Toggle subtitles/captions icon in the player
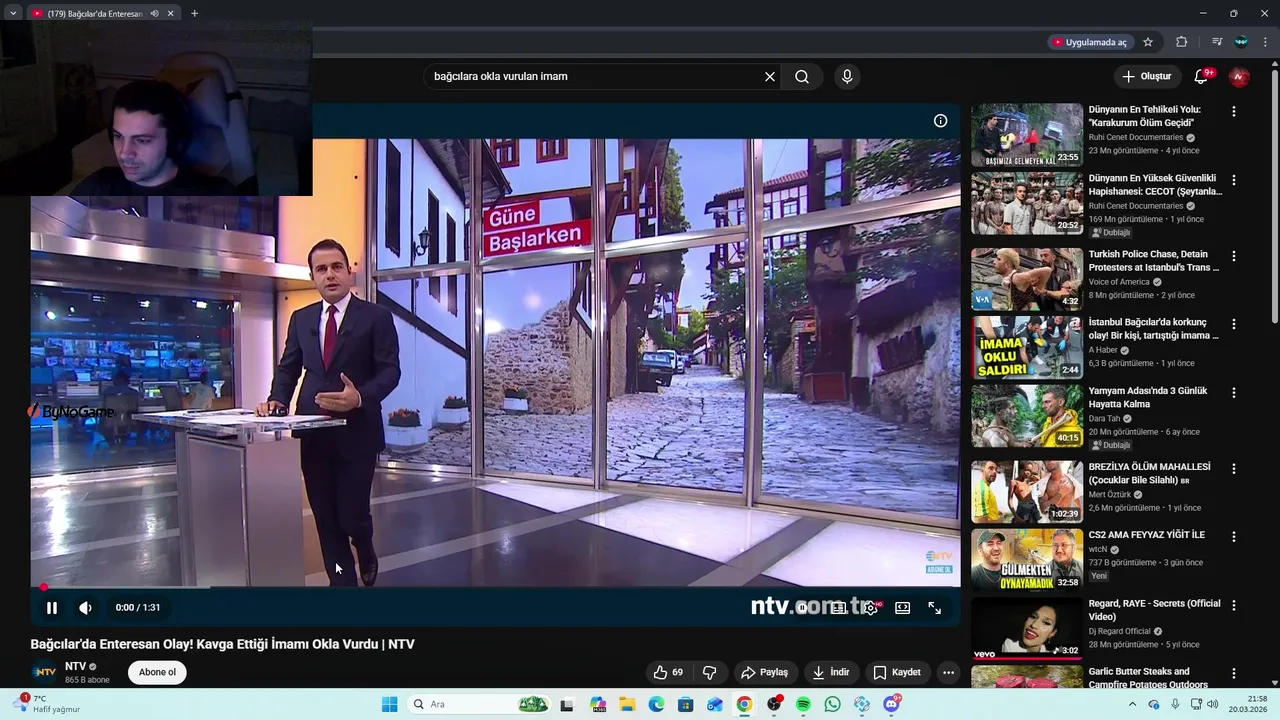This screenshot has height=720, width=1280. pos(838,607)
